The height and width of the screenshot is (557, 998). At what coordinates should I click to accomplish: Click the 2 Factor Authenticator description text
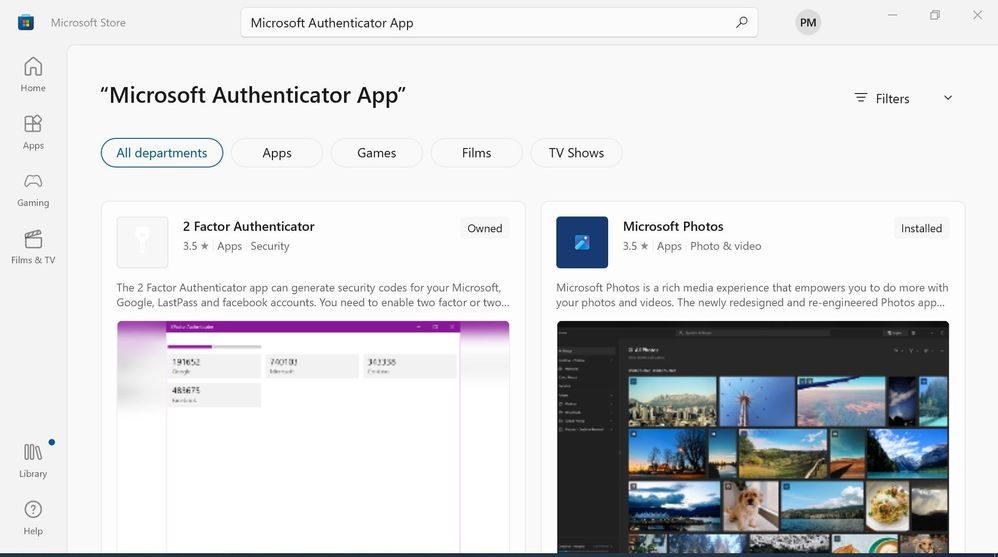(313, 295)
